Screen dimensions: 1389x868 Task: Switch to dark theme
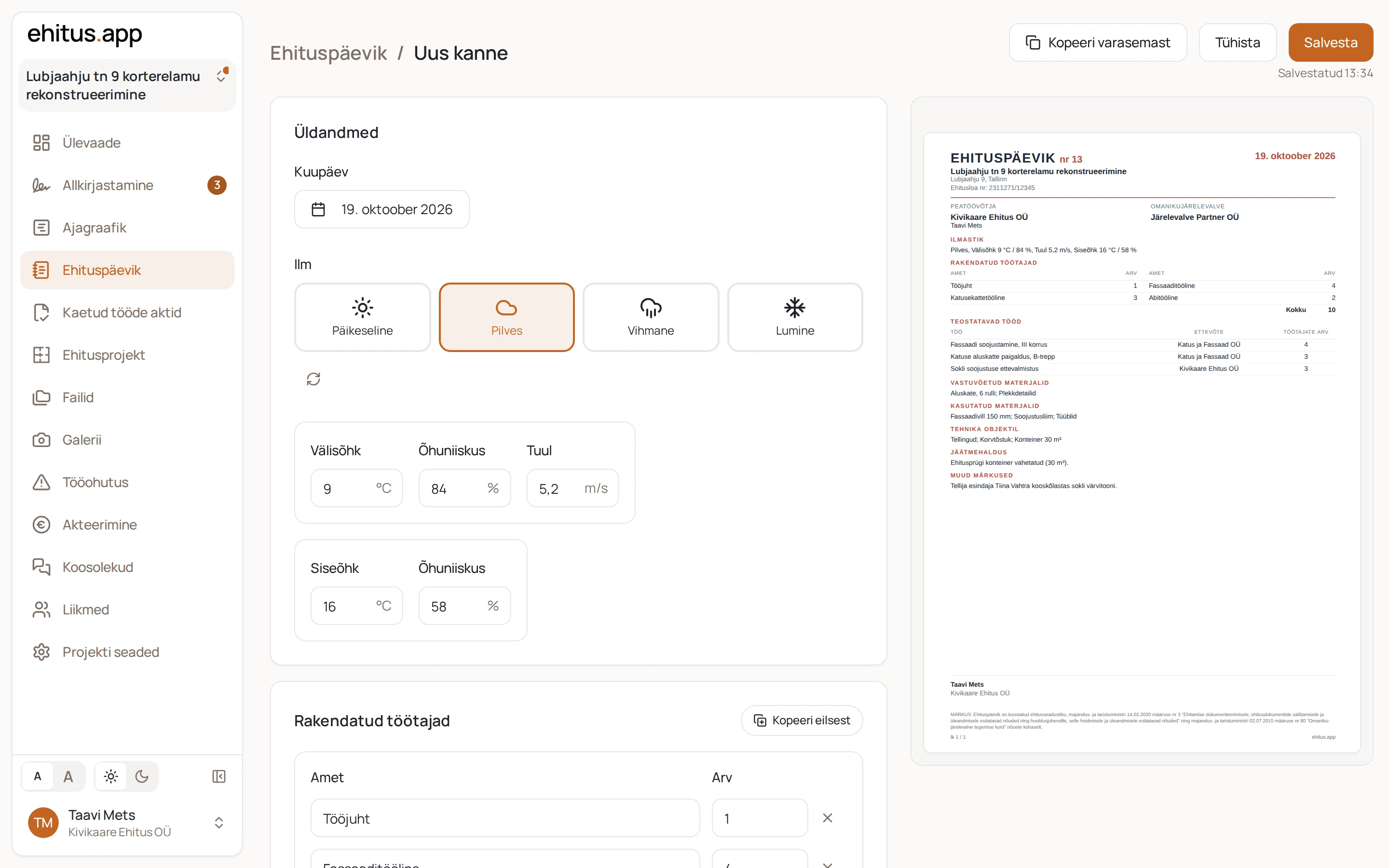(142, 776)
